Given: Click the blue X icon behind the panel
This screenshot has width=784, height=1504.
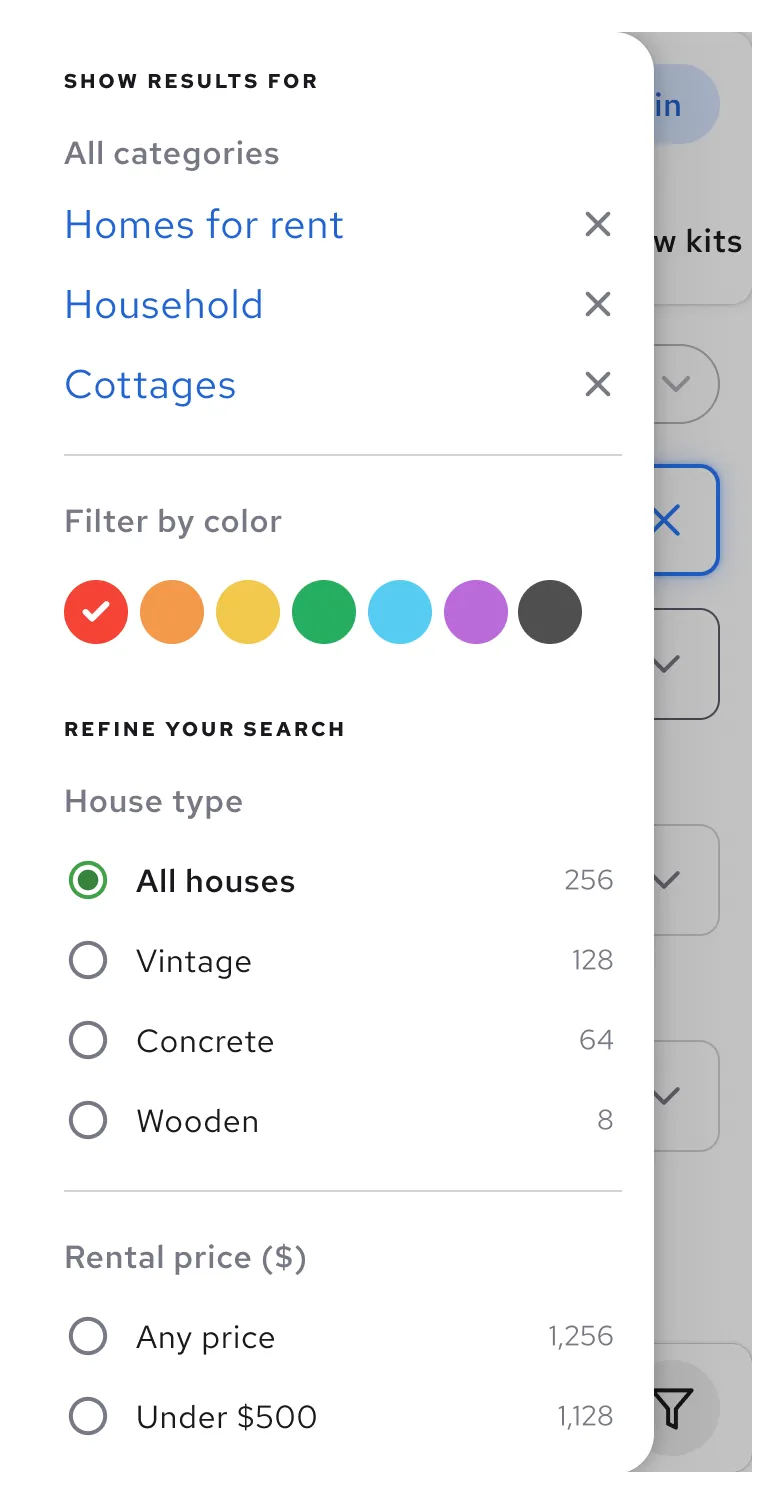Looking at the screenshot, I should click(667, 520).
